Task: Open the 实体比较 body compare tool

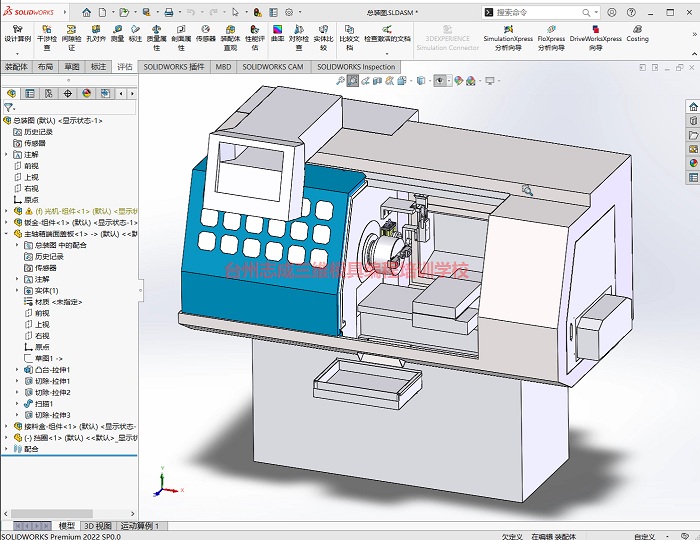Action: pos(323,37)
